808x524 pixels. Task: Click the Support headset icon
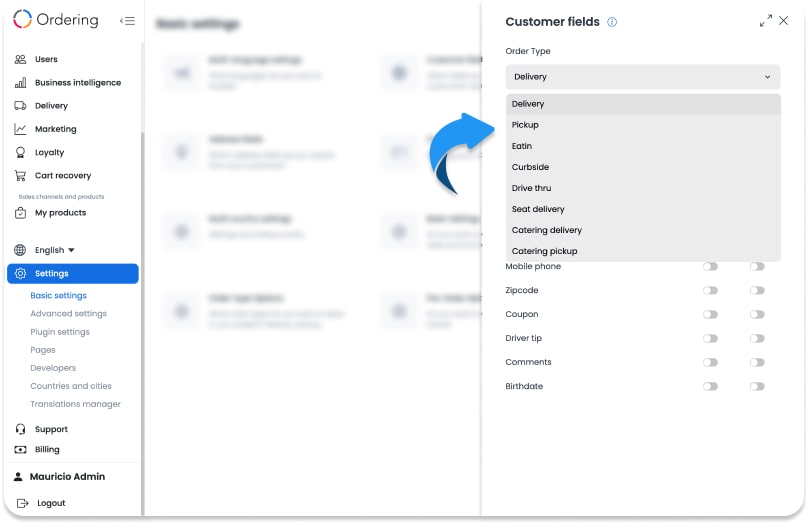click(20, 429)
